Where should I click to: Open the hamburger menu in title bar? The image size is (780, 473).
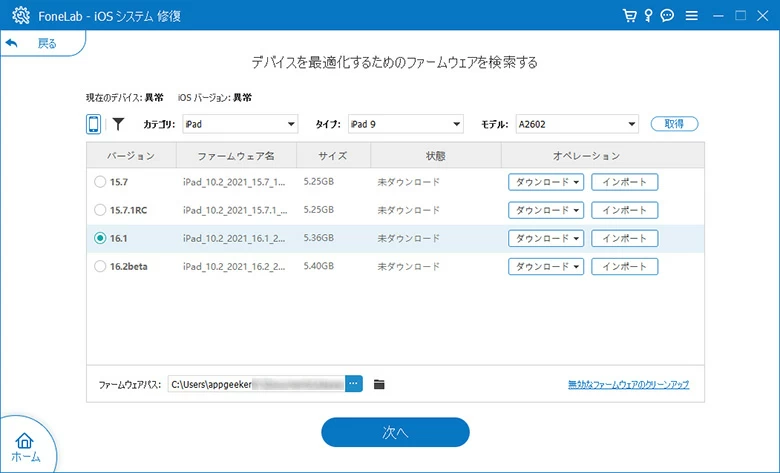click(x=692, y=16)
